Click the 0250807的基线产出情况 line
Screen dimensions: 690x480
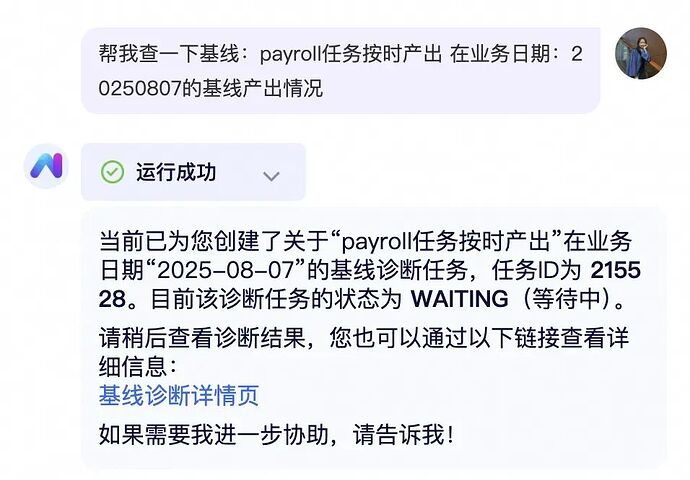[211, 88]
